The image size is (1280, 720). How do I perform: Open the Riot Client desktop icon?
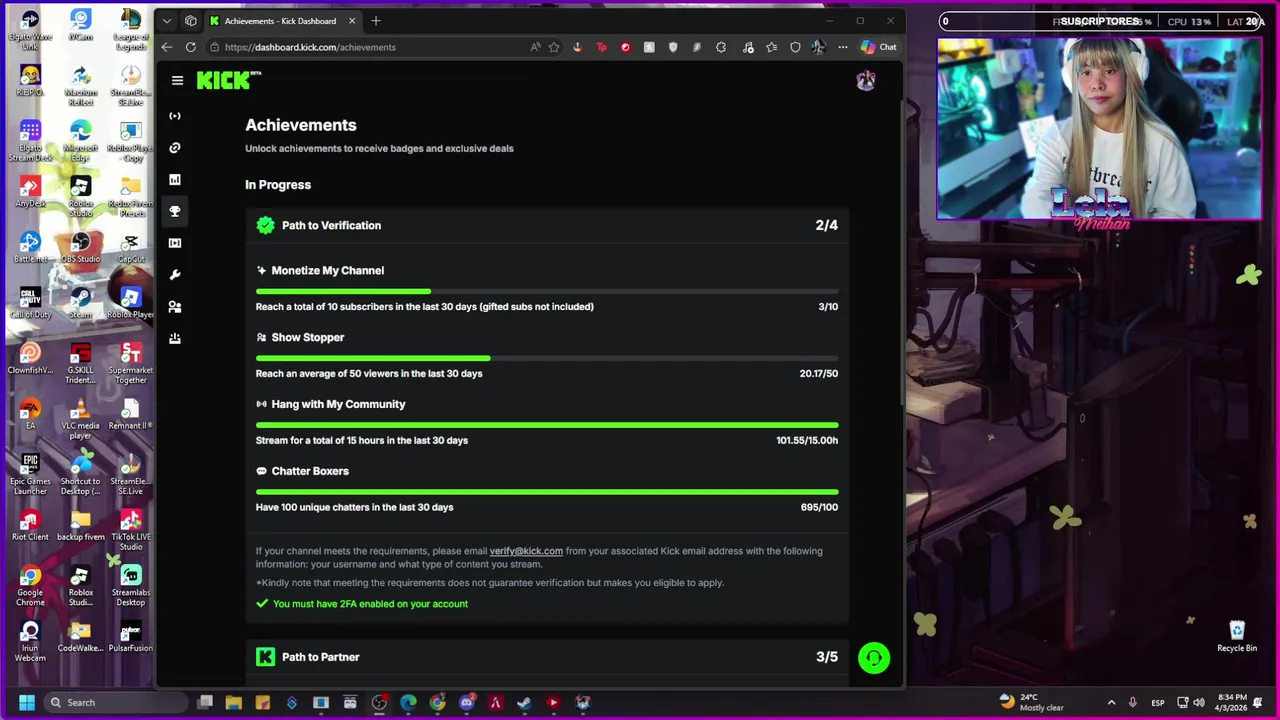(30, 526)
